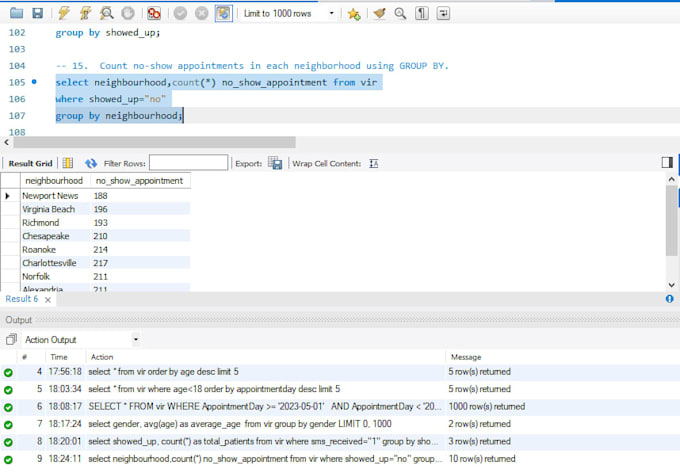The image size is (680, 473).
Task: Toggle the result side panel visibility
Action: (667, 163)
